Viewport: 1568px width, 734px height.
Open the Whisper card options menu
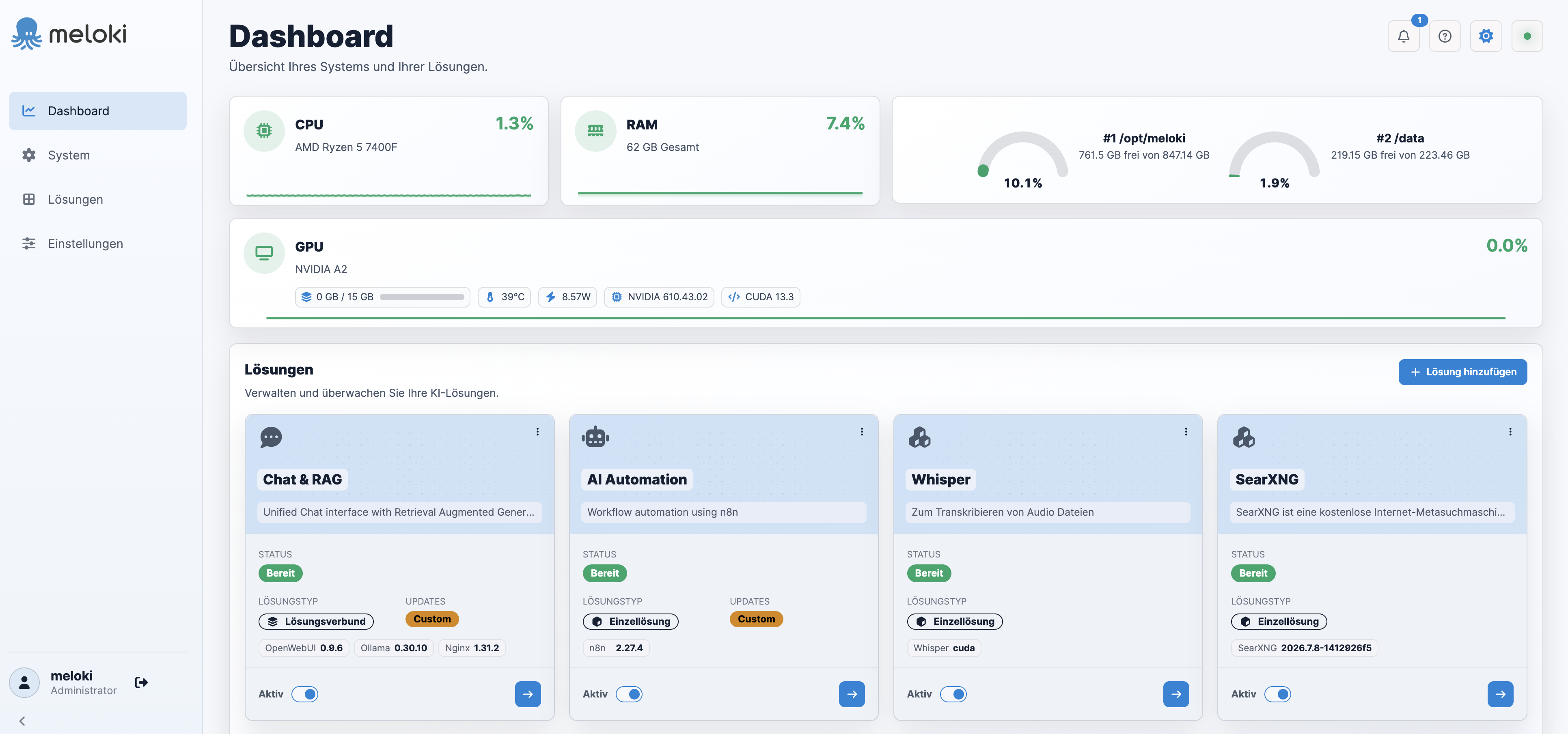[1186, 432]
